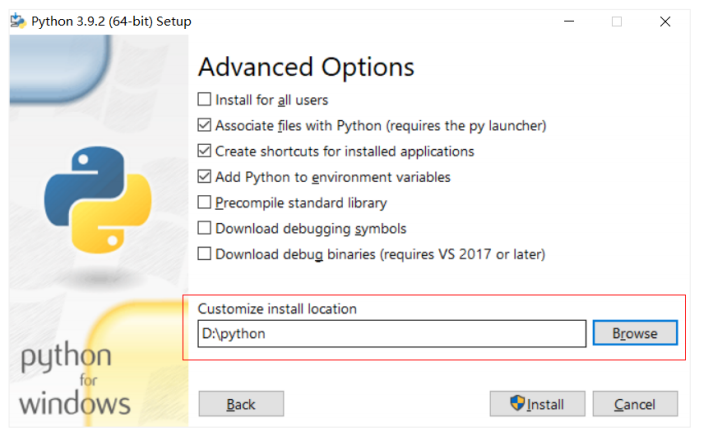704x439 pixels.
Task: Start installation with Install button
Action: [x=537, y=404]
